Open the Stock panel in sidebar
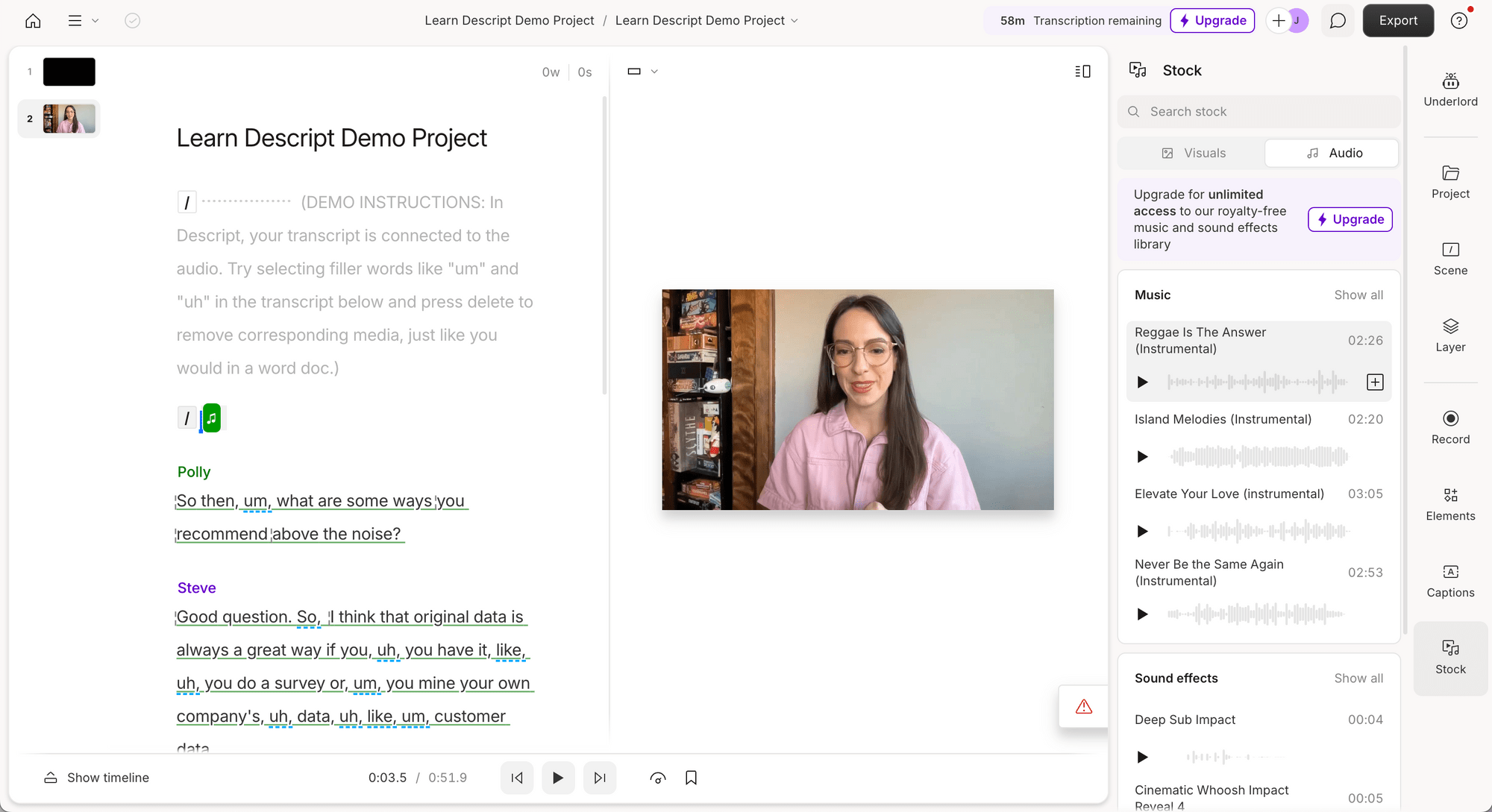Viewport: 1492px width, 812px height. tap(1450, 658)
